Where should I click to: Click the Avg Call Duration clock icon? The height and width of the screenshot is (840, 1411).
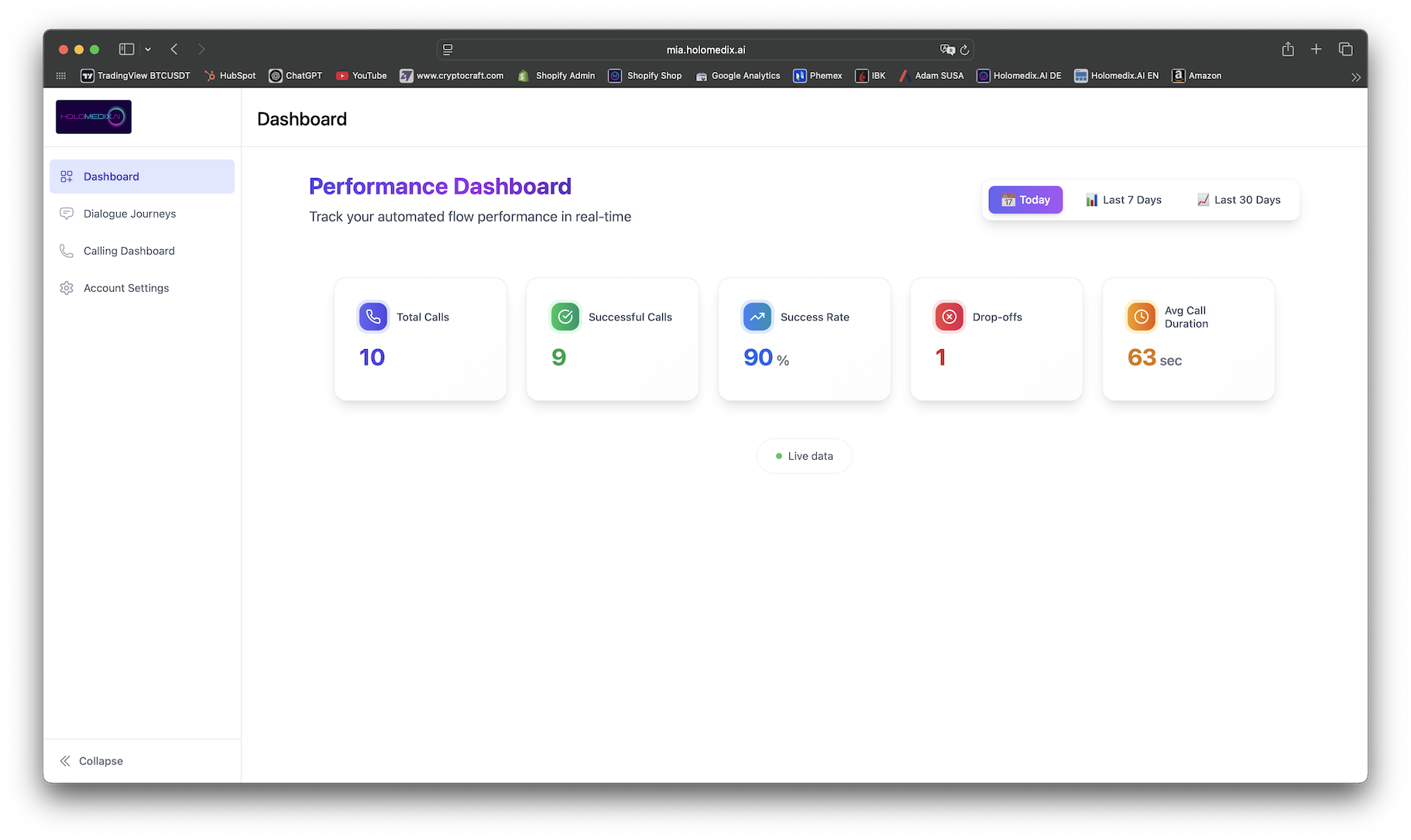1141,317
